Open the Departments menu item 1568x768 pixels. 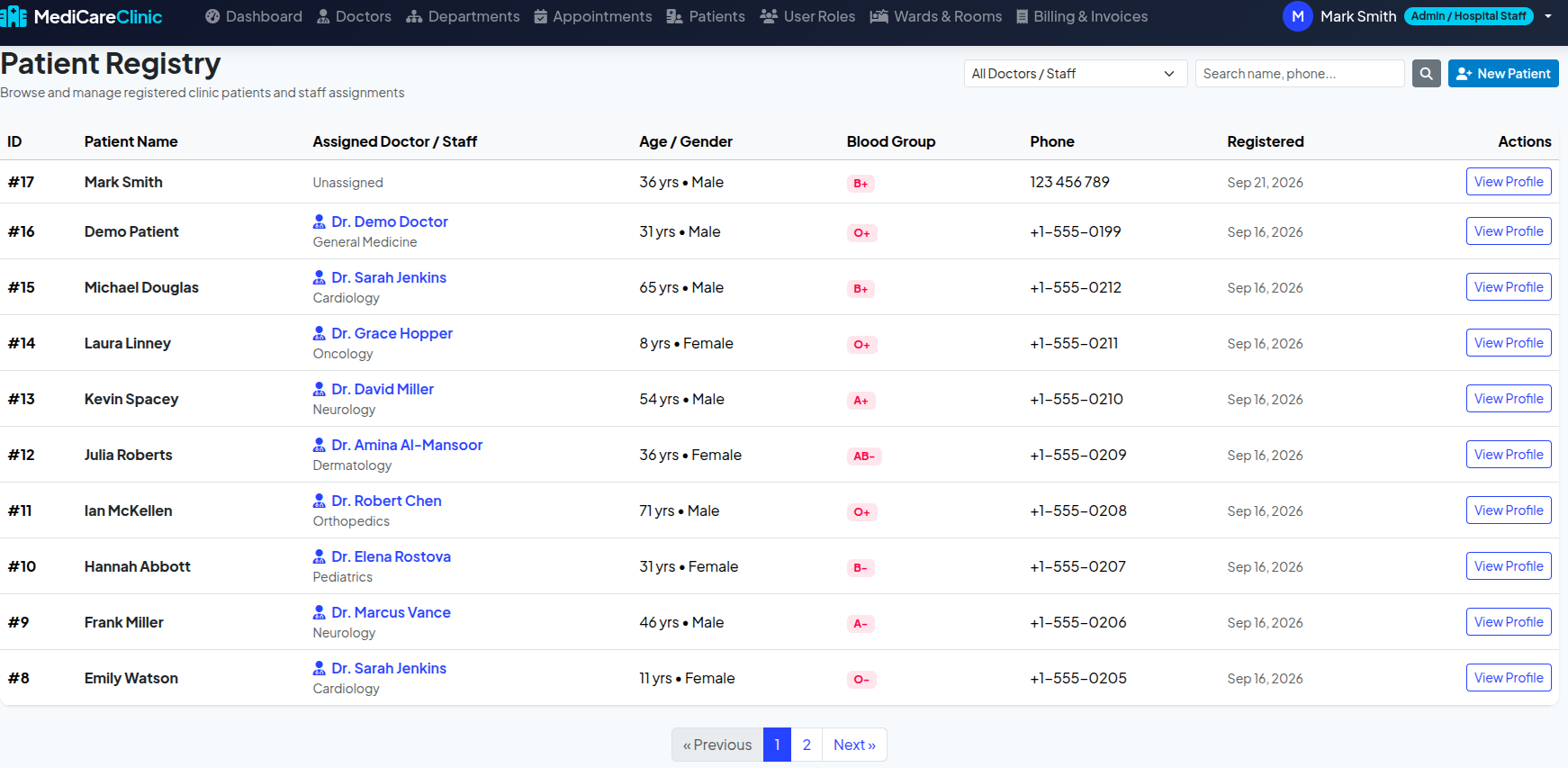463,16
